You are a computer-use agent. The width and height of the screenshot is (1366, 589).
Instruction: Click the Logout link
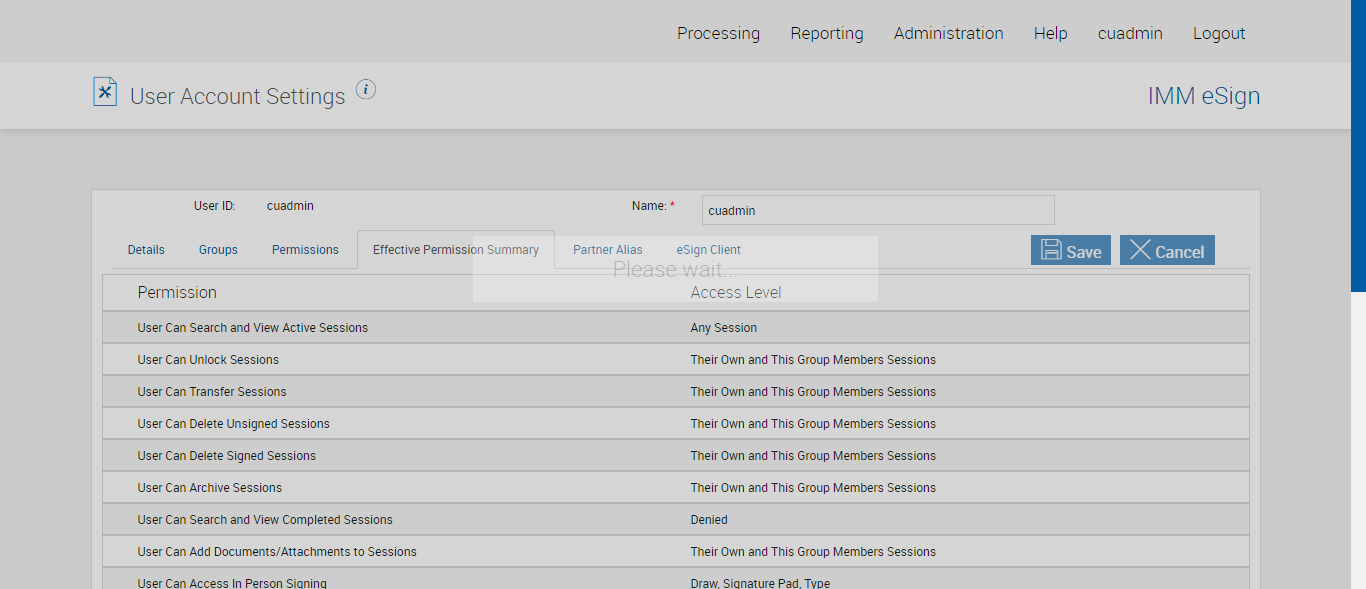[1219, 33]
